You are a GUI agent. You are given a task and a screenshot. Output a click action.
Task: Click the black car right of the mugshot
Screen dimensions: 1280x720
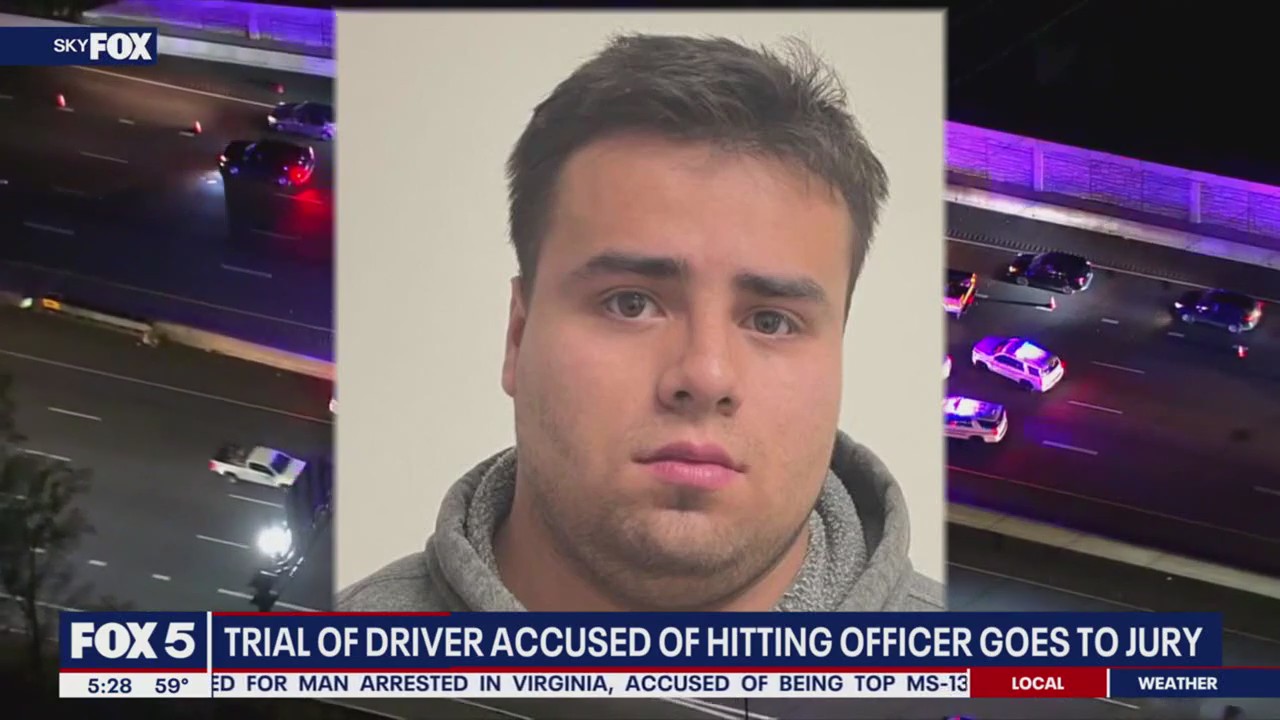coord(1049,271)
